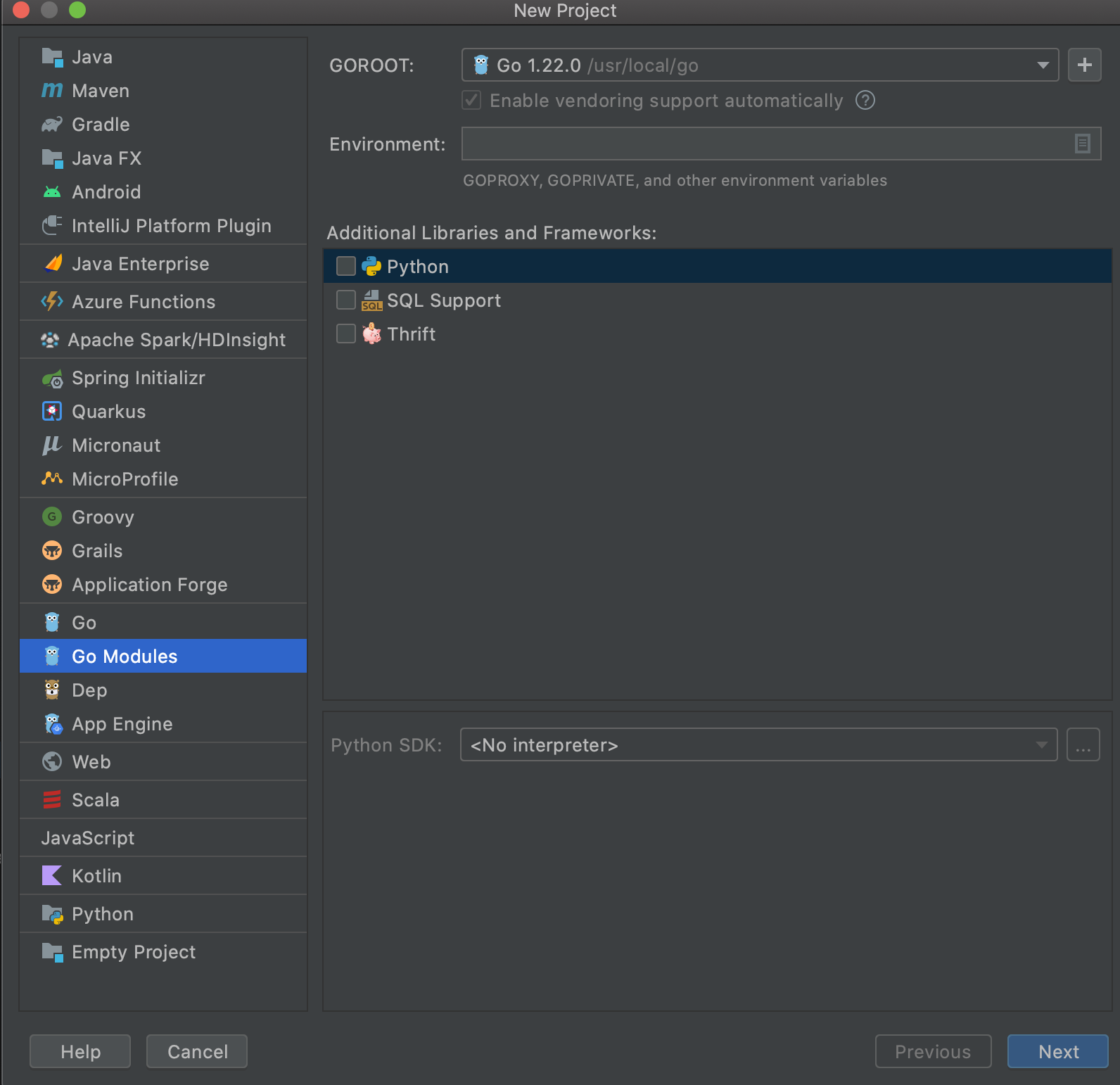Pick Spring Initializr label in list
The width and height of the screenshot is (1120, 1085).
click(x=139, y=378)
